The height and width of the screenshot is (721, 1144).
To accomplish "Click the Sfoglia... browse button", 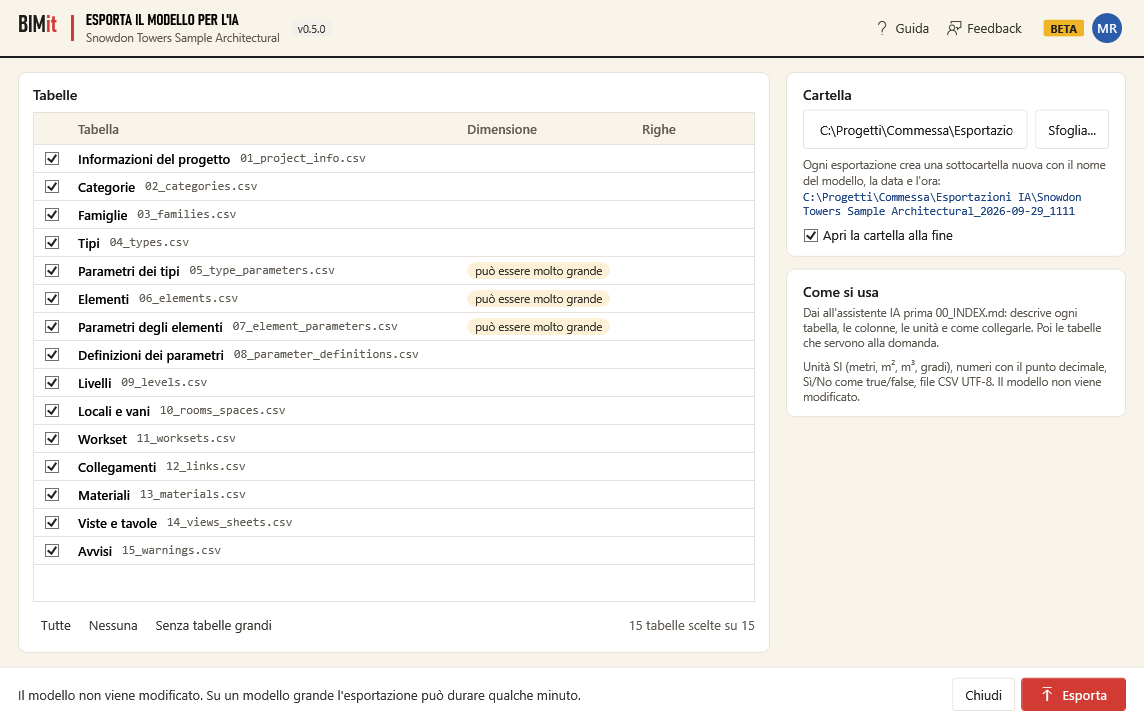I will coord(1071,130).
